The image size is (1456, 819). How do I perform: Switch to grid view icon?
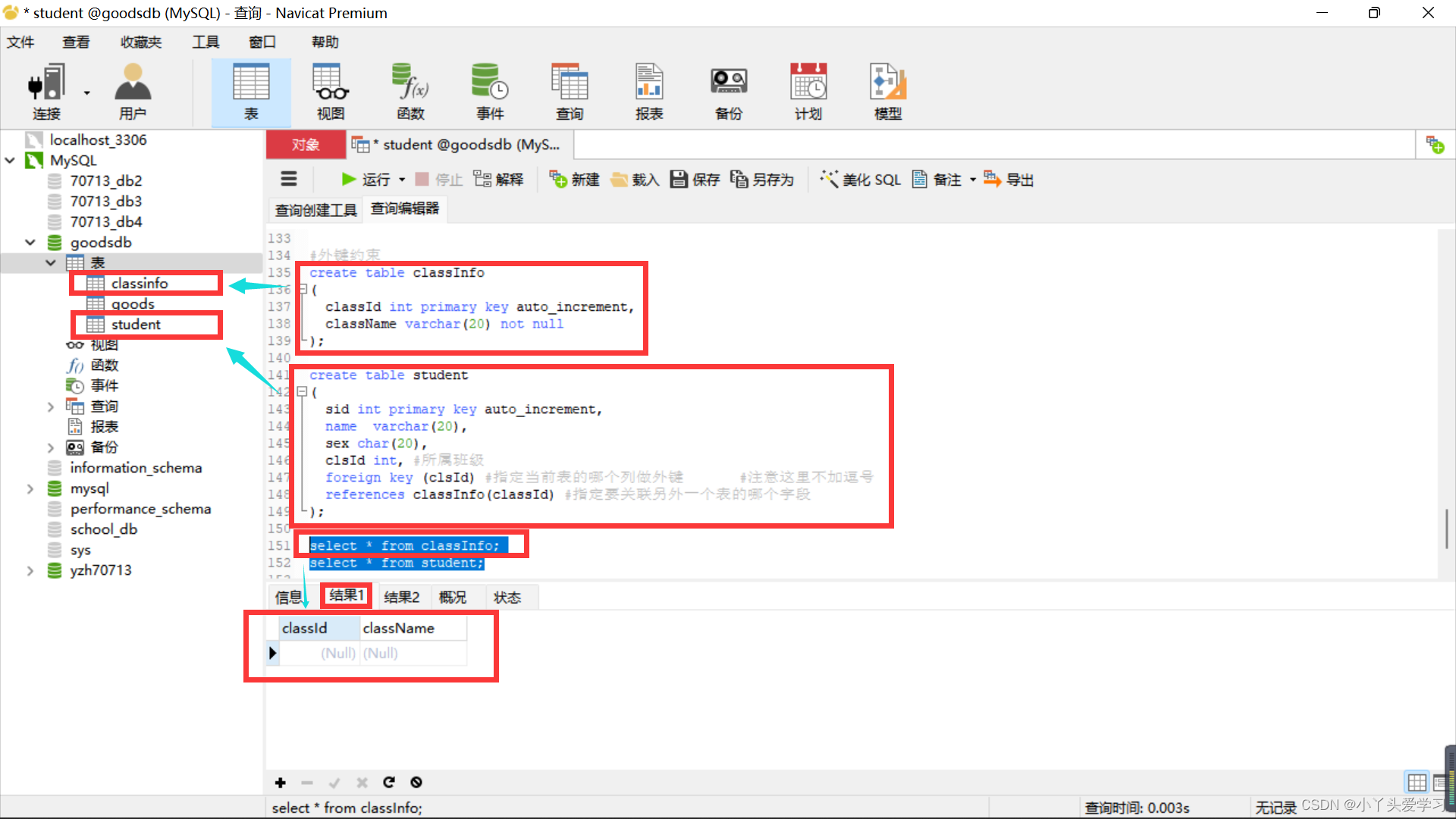coord(1417,783)
